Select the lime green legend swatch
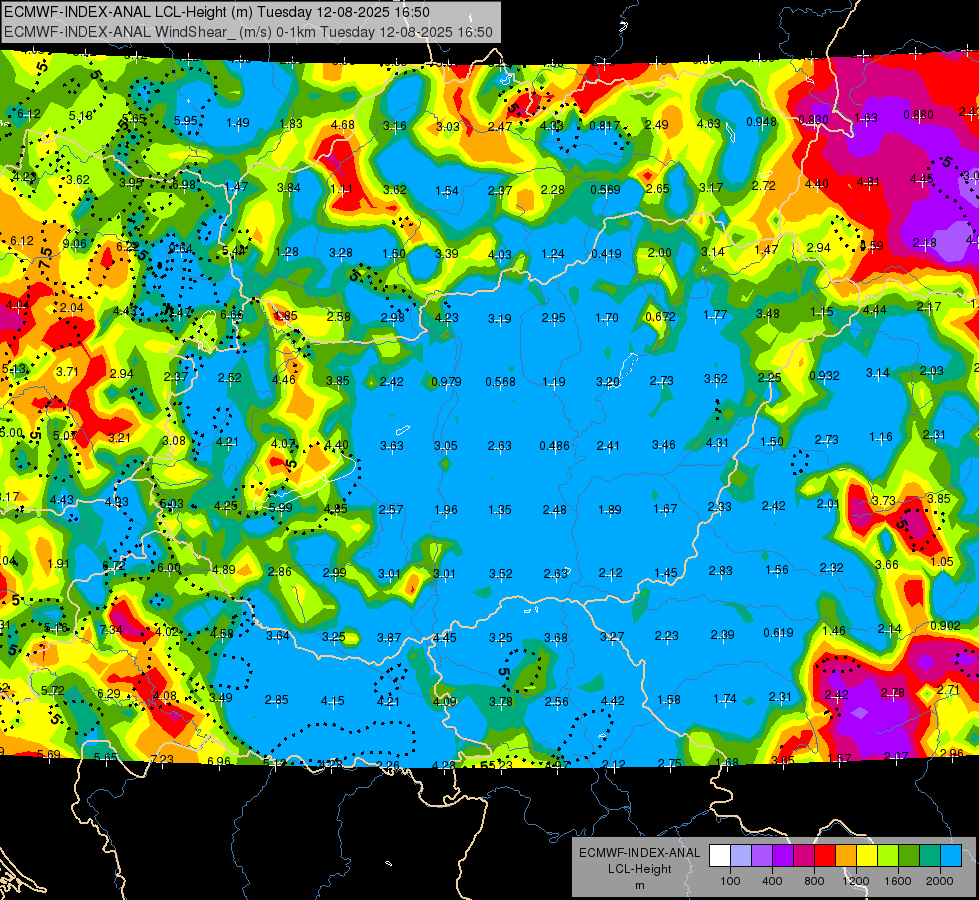This screenshot has height=900, width=979. tap(888, 856)
